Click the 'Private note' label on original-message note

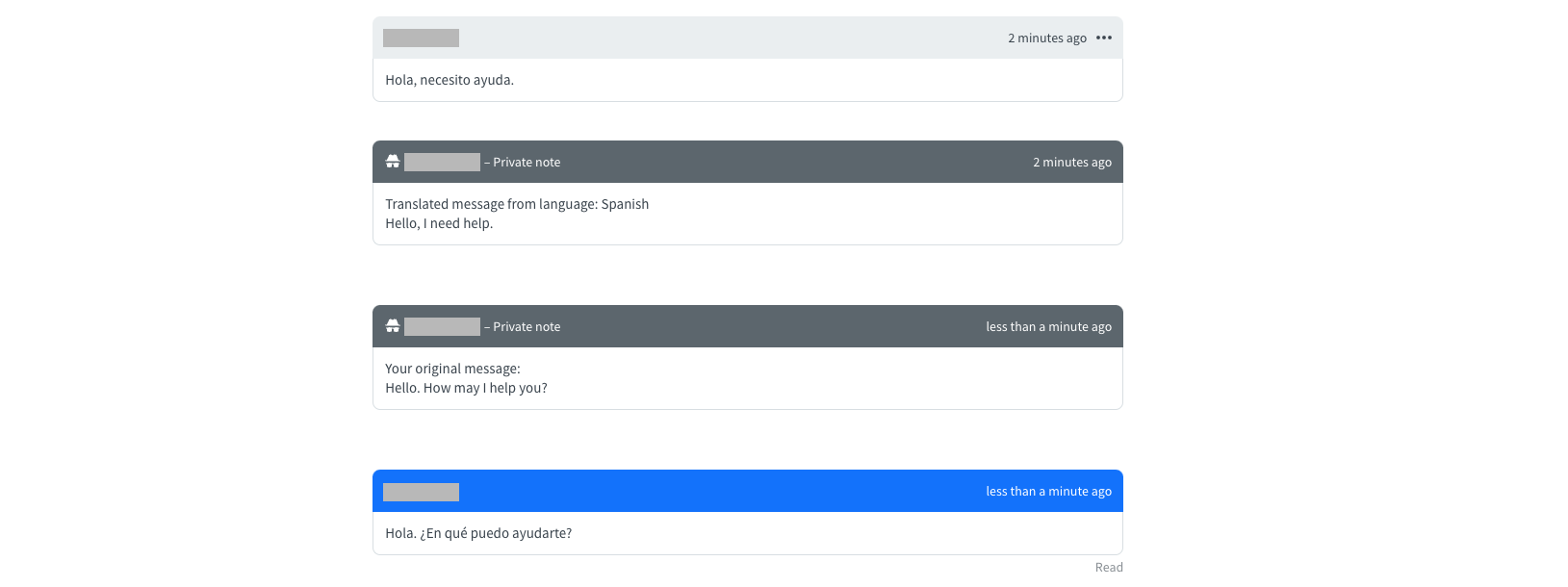(x=526, y=327)
